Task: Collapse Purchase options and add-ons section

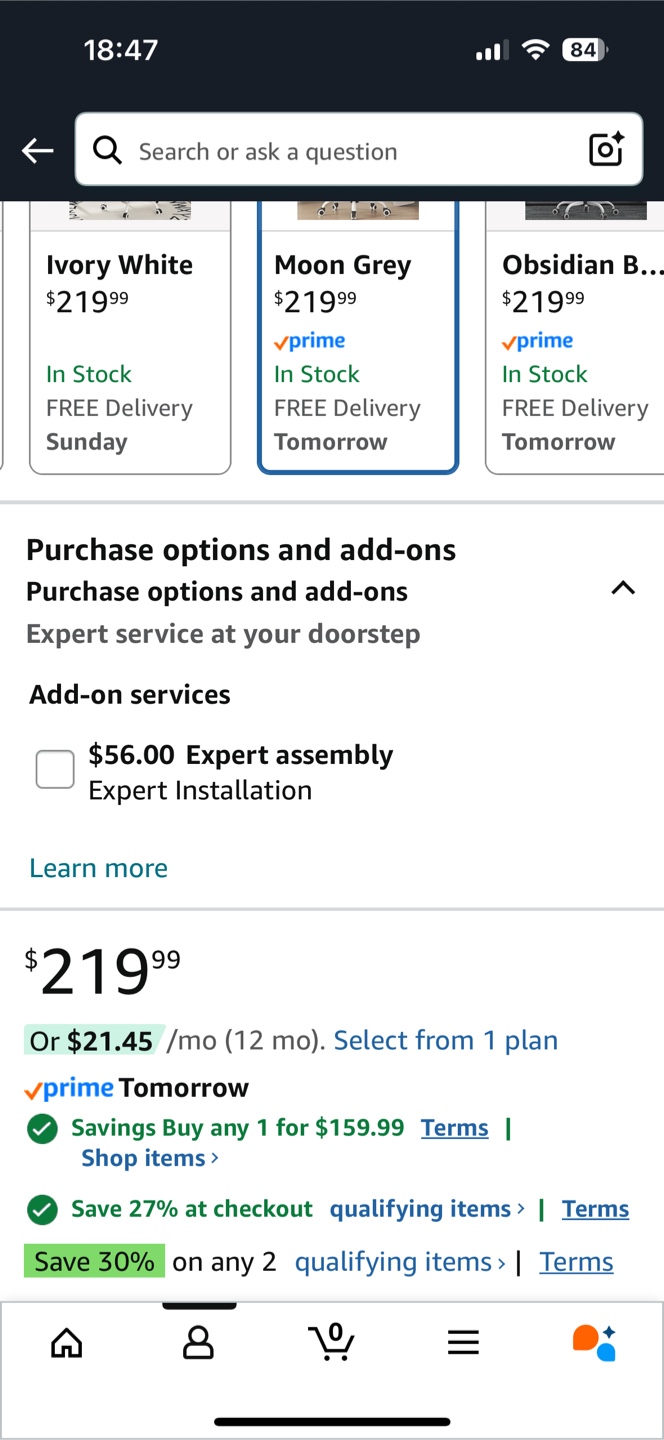Action: (x=623, y=588)
